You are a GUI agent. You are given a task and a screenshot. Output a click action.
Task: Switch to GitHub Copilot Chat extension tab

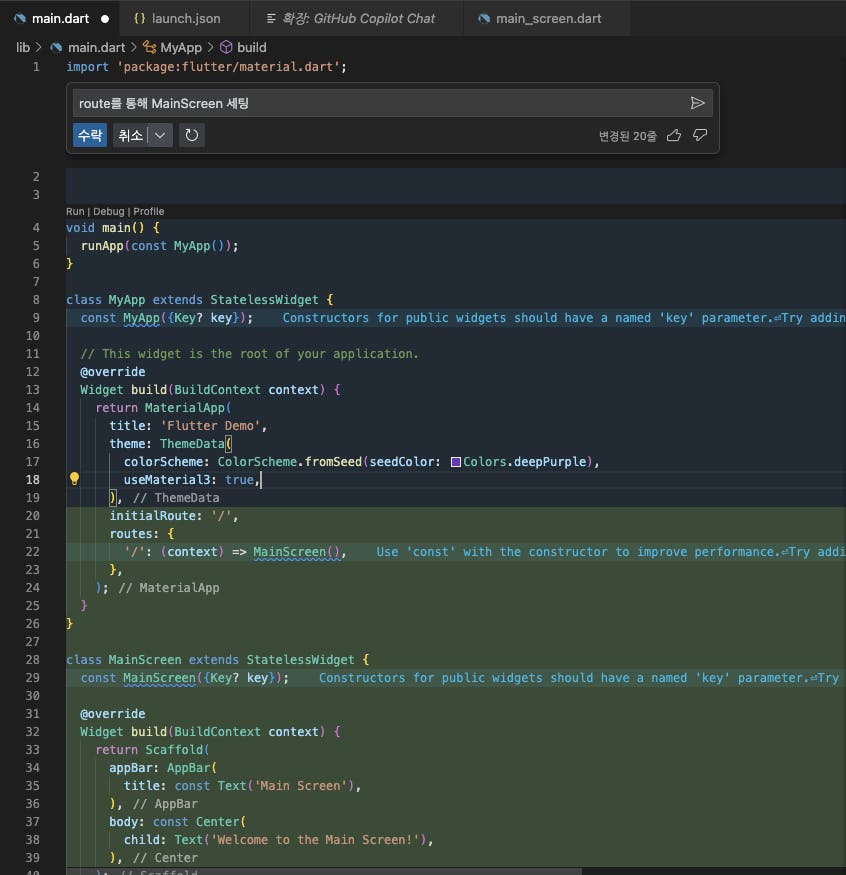point(357,18)
